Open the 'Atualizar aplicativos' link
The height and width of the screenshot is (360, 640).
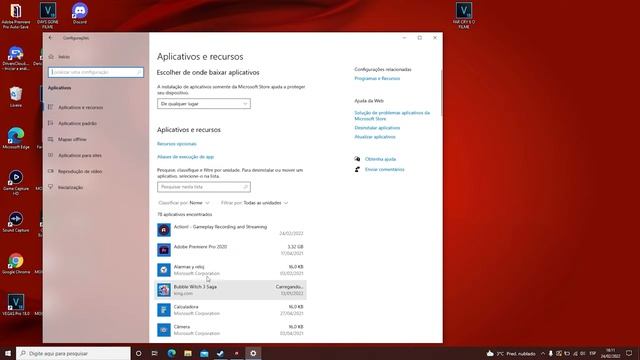pos(375,137)
